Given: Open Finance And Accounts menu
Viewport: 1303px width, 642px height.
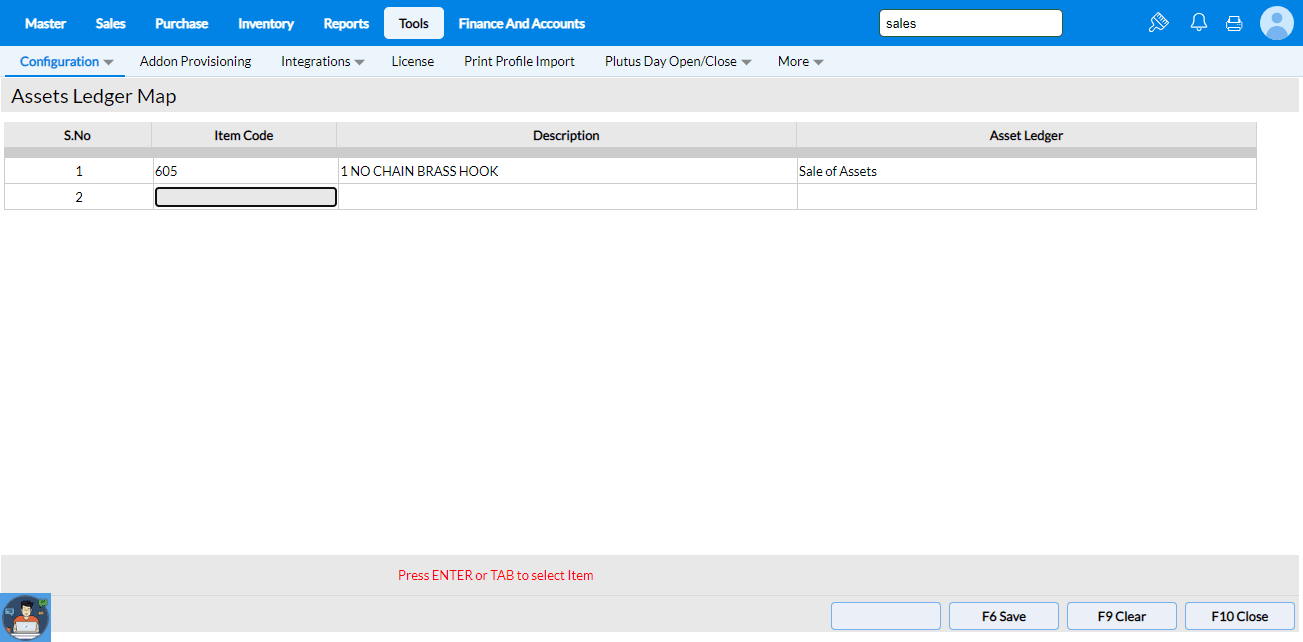Looking at the screenshot, I should (522, 23).
